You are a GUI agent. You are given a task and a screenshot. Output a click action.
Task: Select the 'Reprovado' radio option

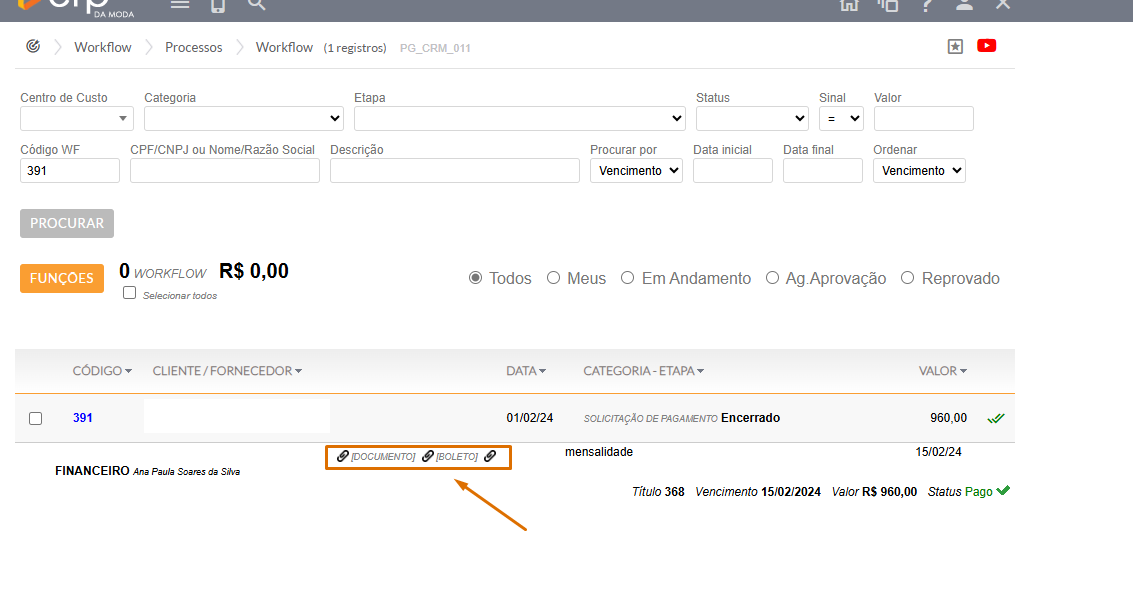[x=908, y=278]
